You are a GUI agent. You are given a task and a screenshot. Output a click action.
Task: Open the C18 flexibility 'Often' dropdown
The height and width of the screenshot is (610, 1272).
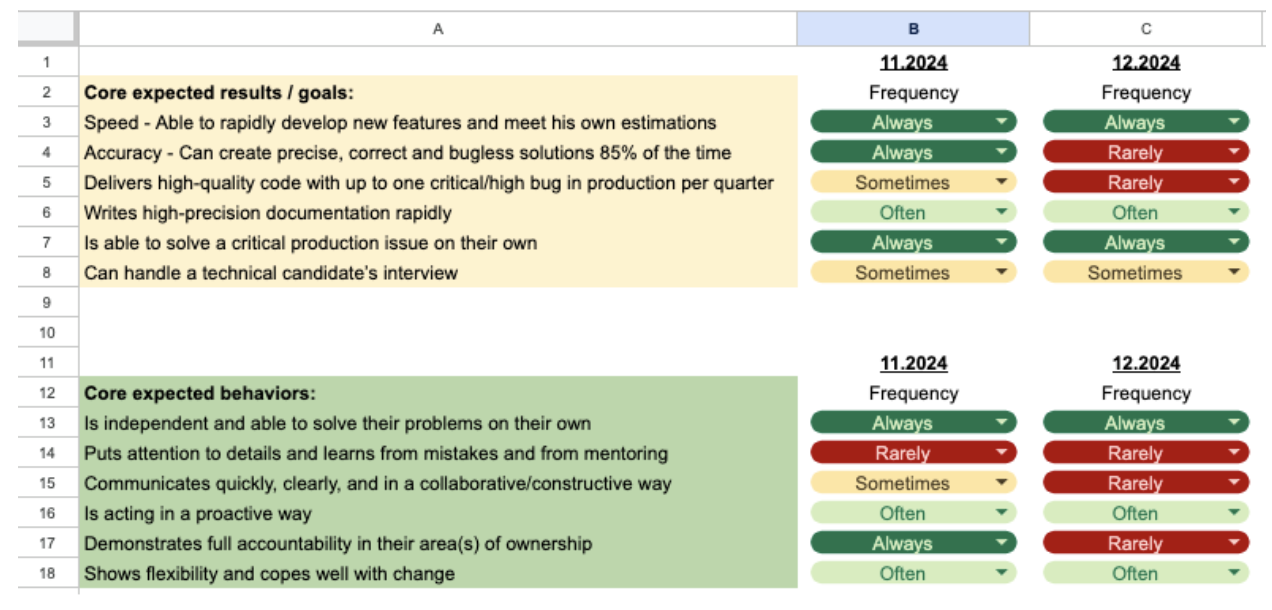[x=1146, y=573]
